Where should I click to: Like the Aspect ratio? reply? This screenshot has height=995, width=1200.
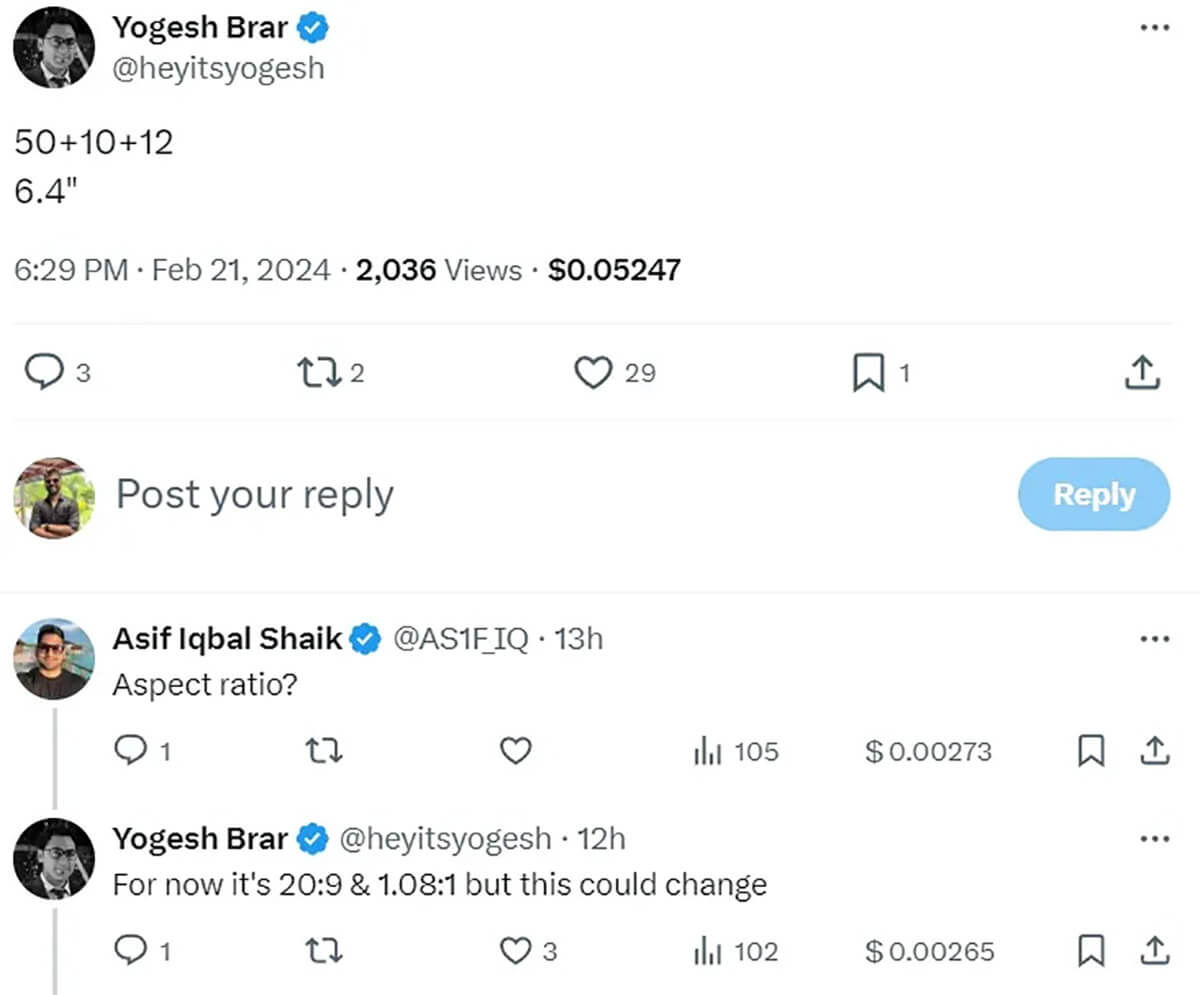coord(515,751)
